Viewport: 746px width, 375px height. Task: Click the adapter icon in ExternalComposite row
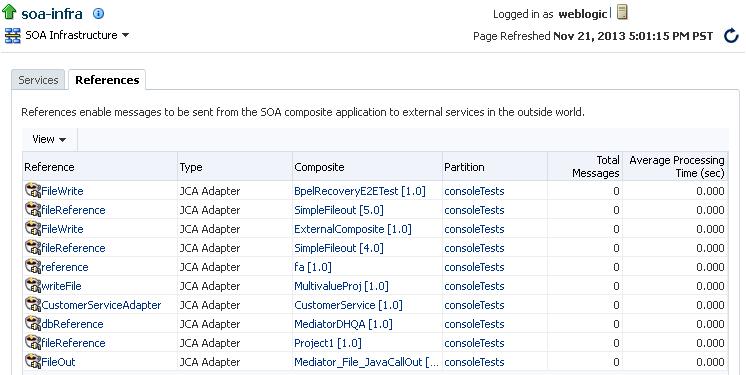tap(33, 228)
